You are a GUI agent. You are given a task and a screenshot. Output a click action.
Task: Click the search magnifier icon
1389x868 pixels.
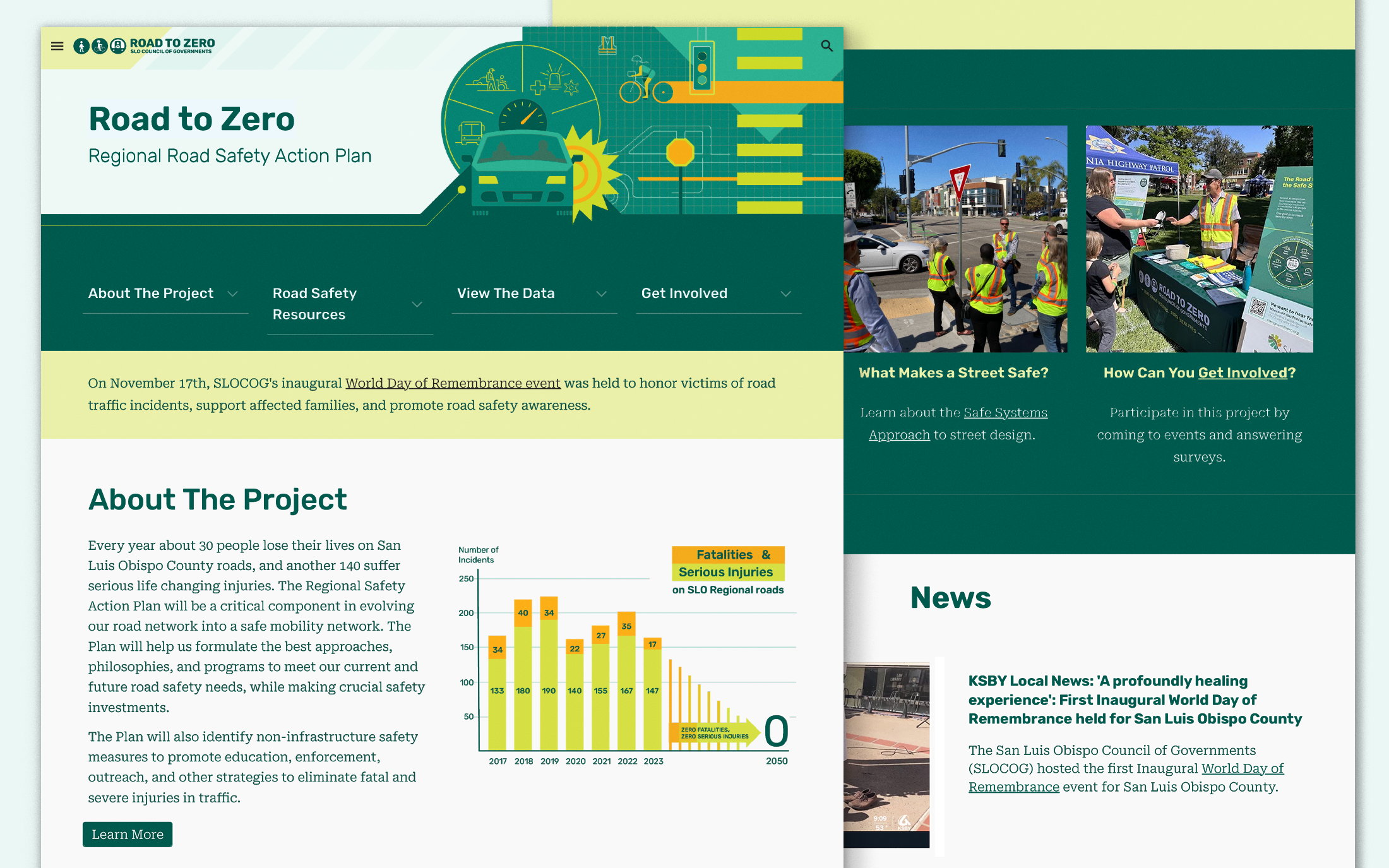(x=826, y=46)
